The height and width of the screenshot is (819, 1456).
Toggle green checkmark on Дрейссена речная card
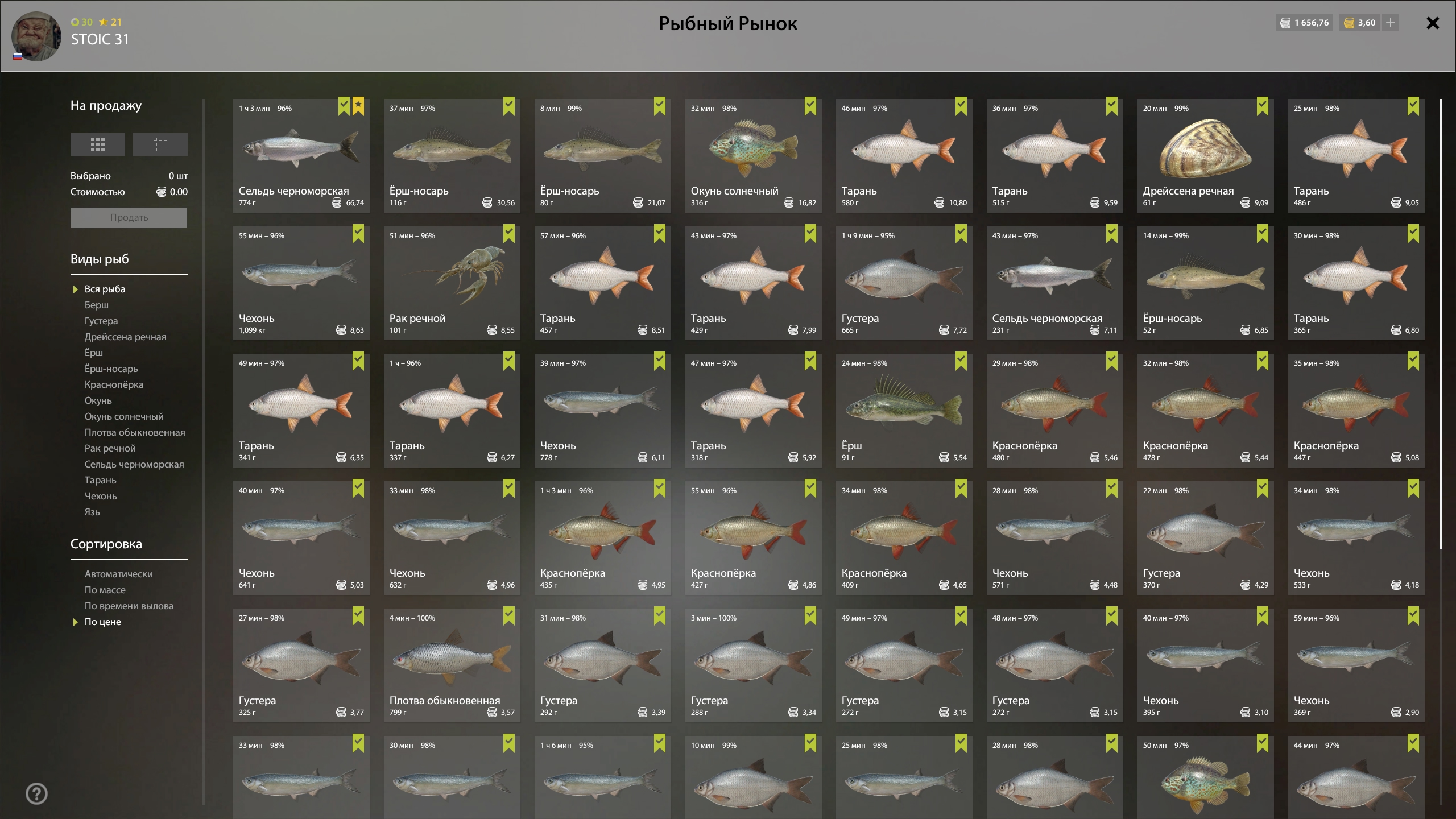[x=1263, y=106]
